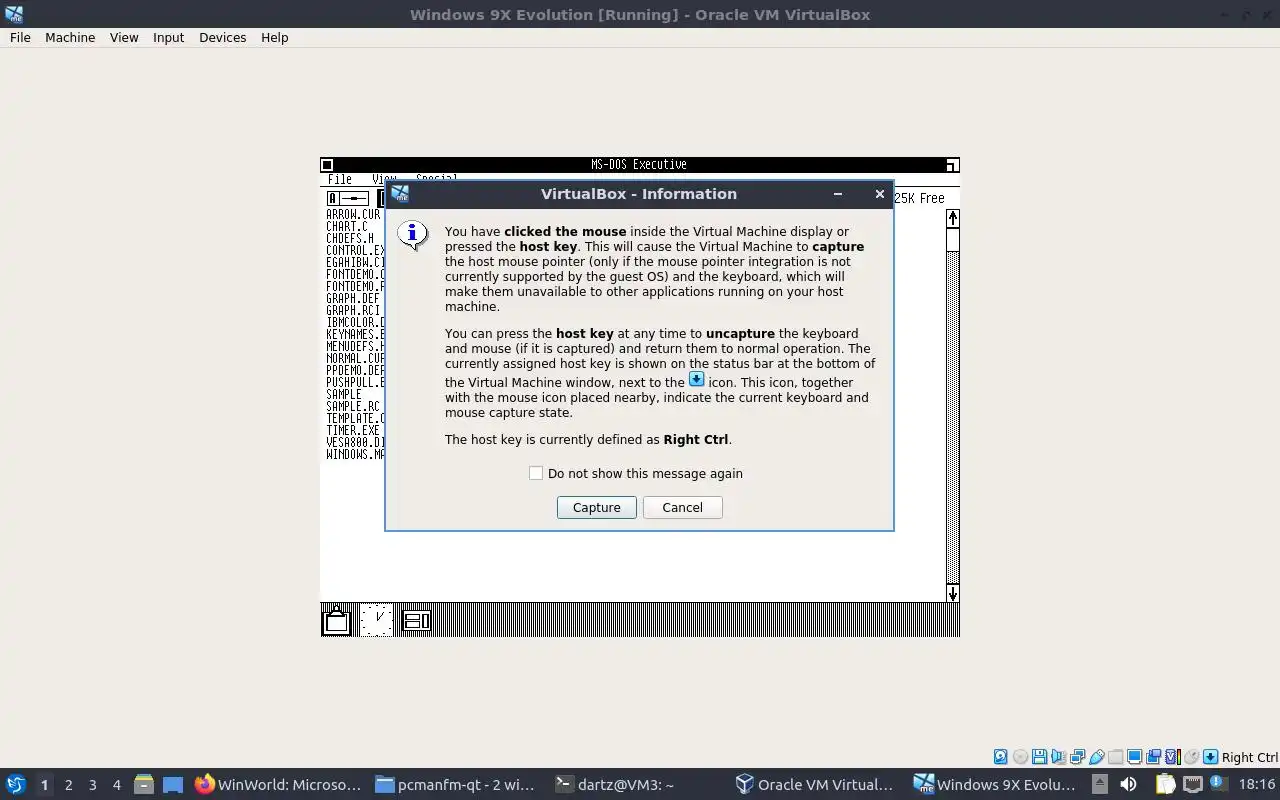Open the Help menu
The image size is (1280, 800).
274,37
